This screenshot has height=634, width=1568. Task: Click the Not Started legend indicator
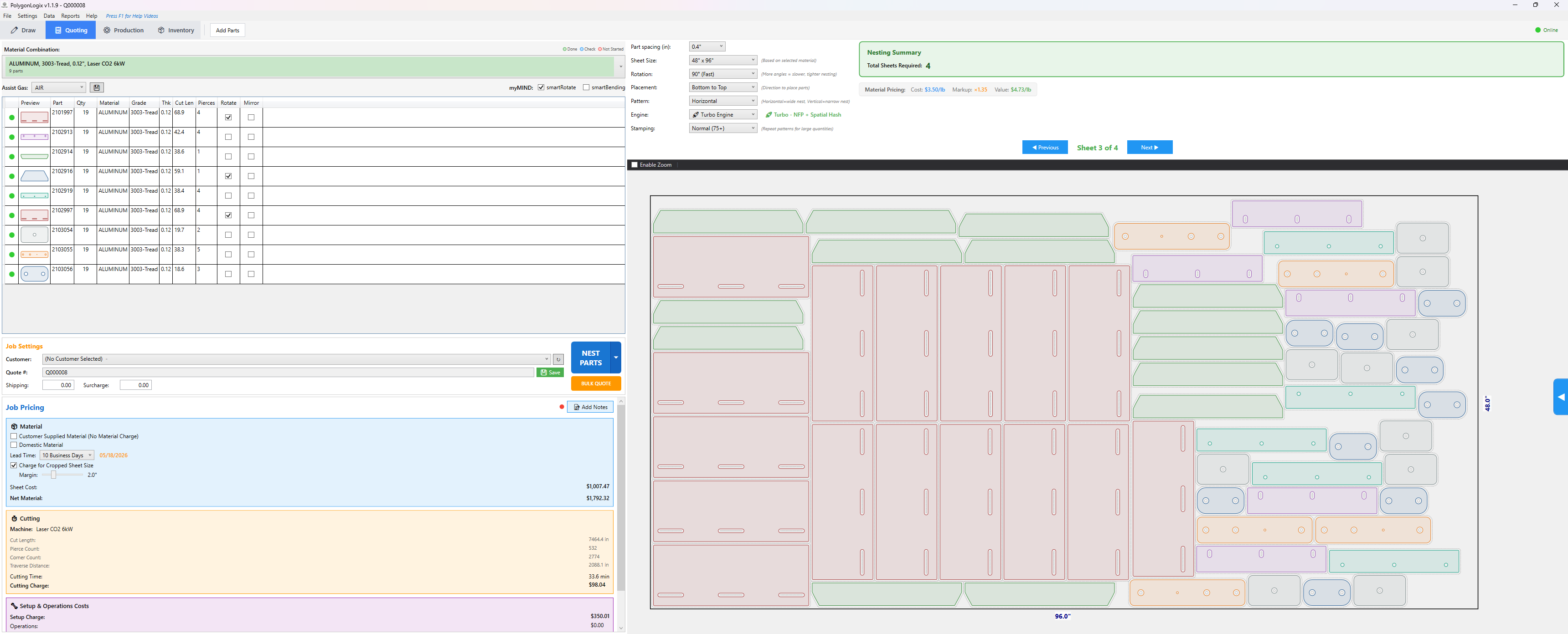click(610, 49)
